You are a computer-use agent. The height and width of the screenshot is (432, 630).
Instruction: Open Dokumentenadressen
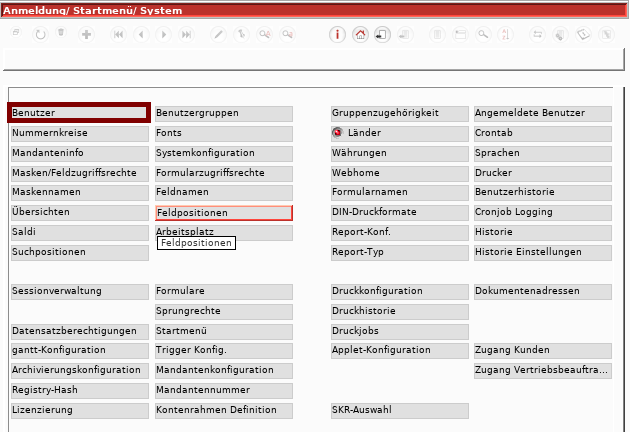click(543, 292)
